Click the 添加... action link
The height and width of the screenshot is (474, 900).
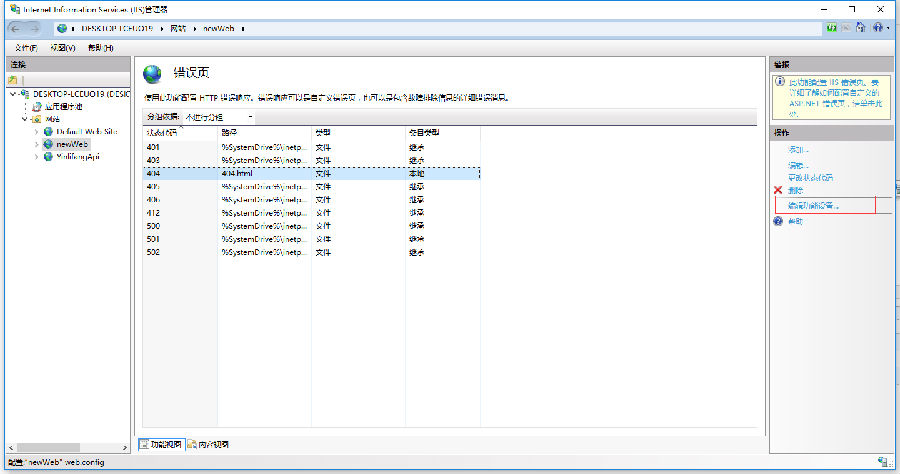[798, 150]
